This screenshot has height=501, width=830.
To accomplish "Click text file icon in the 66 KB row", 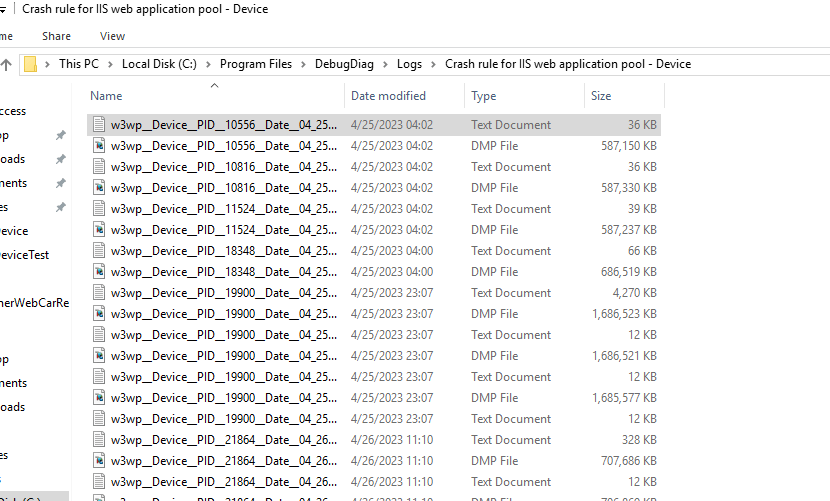I will pyautogui.click(x=98, y=250).
